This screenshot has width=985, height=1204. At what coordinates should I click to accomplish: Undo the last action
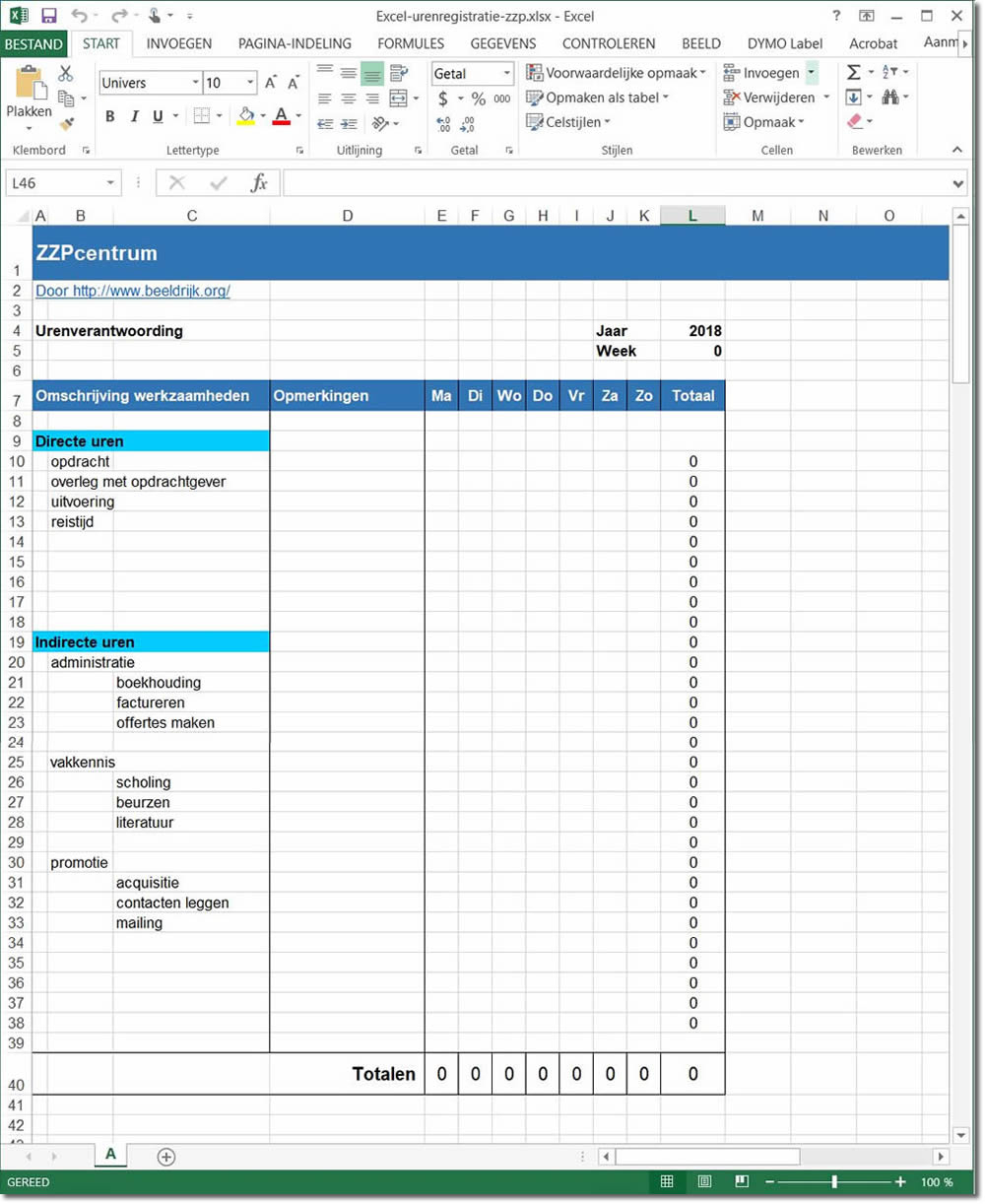tap(80, 16)
